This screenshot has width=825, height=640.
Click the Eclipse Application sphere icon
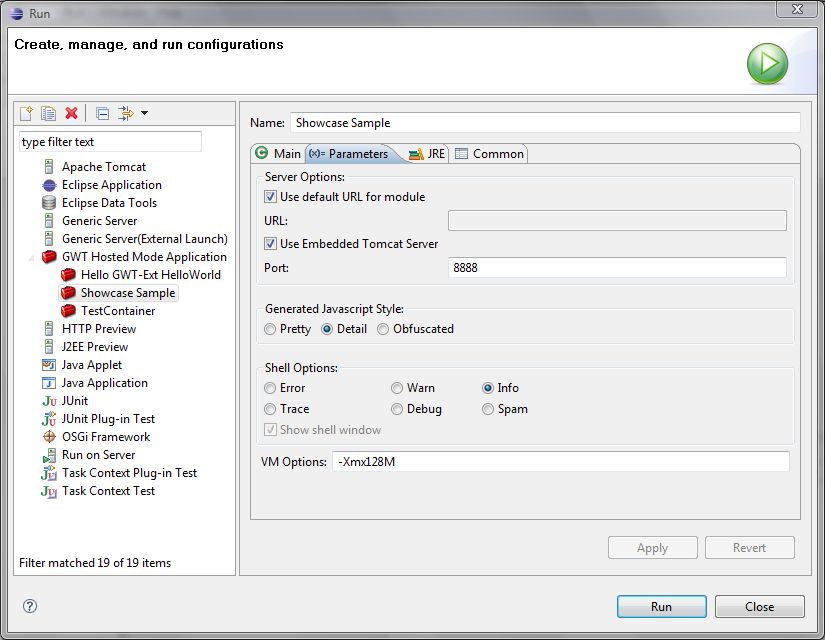(x=49, y=185)
